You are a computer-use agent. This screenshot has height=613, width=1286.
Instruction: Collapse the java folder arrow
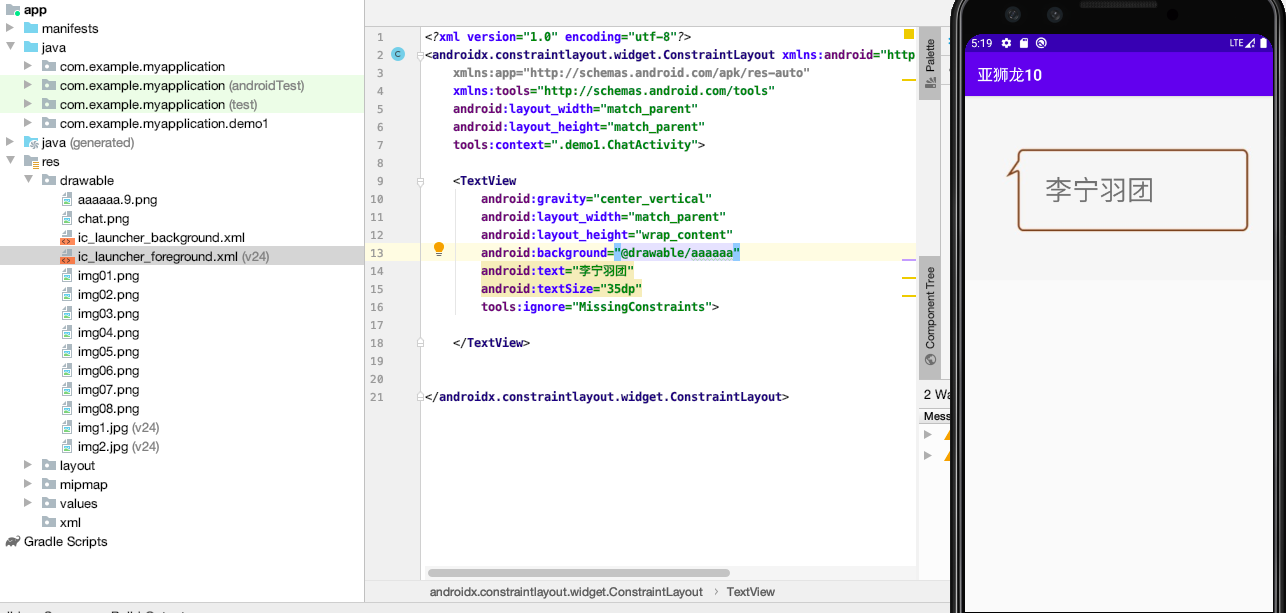pyautogui.click(x=11, y=48)
